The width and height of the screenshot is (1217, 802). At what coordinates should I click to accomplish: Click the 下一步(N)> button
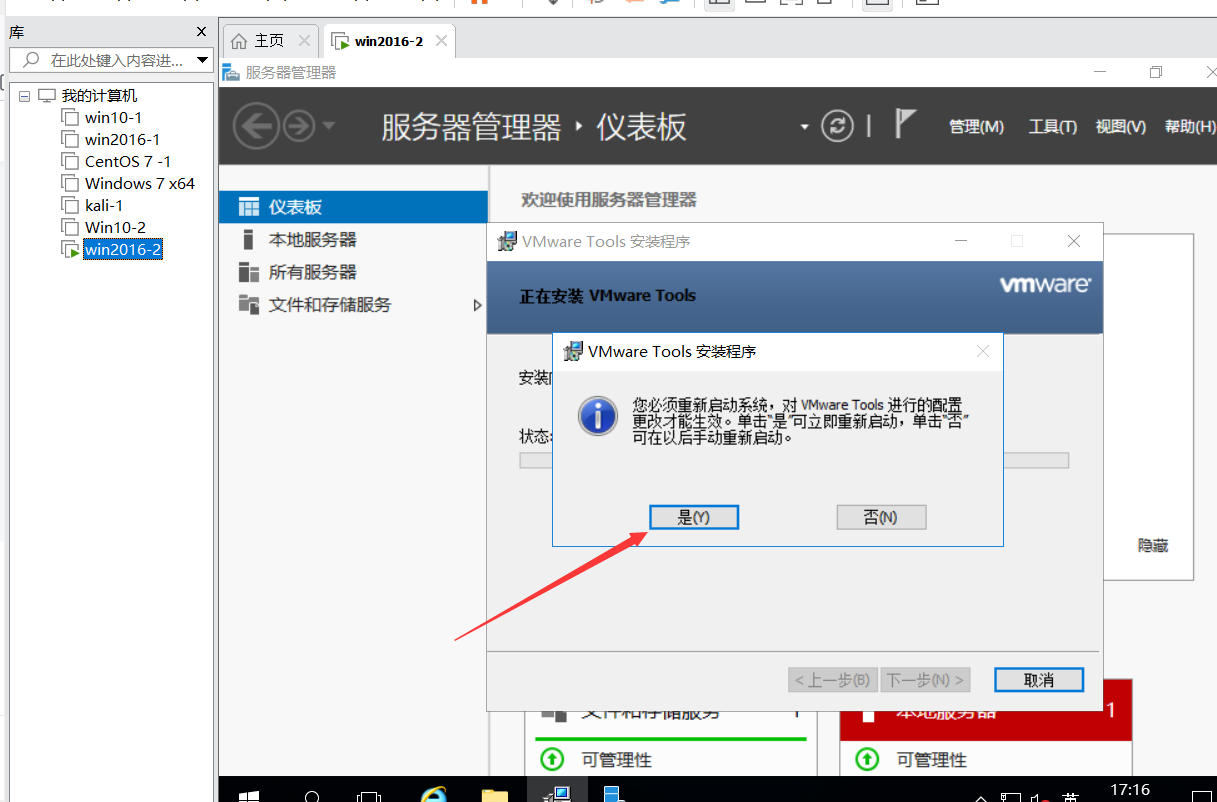coord(926,680)
